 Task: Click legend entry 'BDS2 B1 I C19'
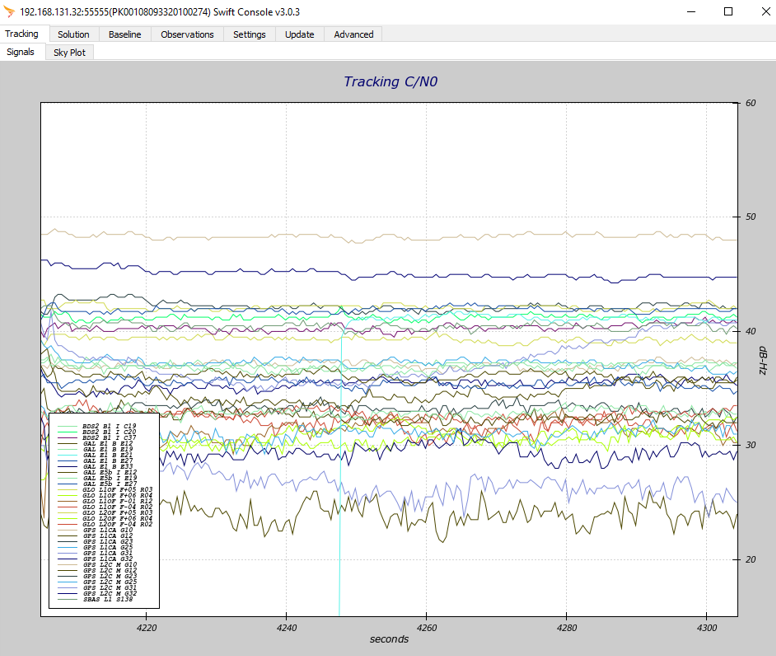click(x=97, y=426)
